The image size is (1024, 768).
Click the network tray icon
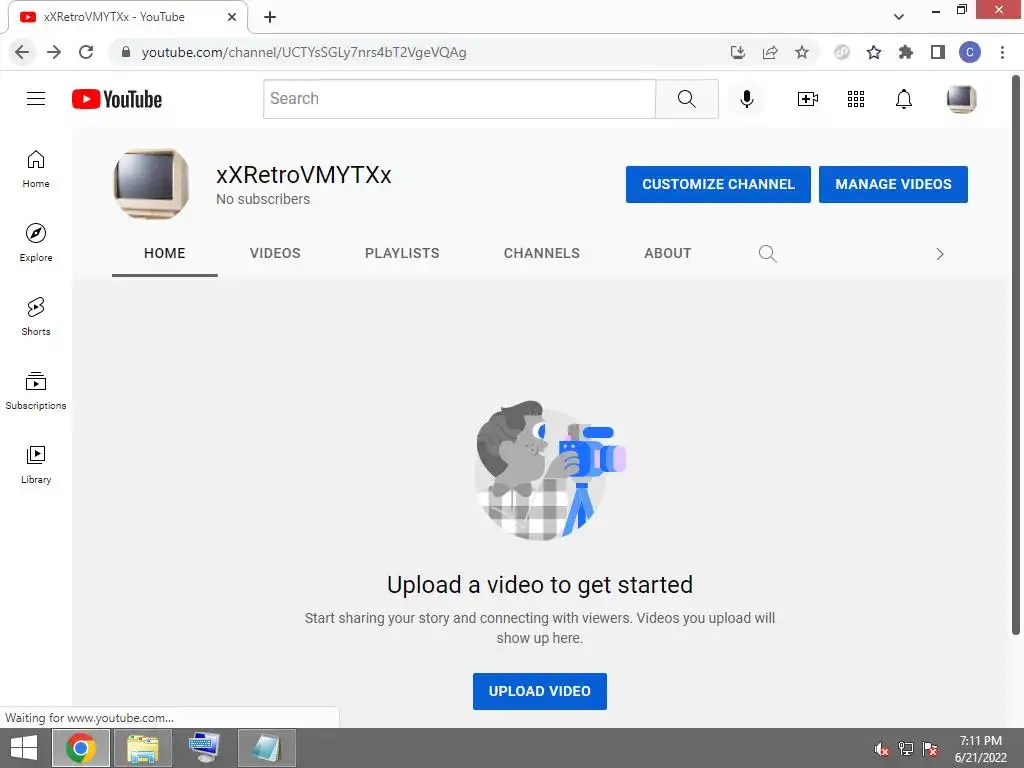pyautogui.click(x=906, y=749)
